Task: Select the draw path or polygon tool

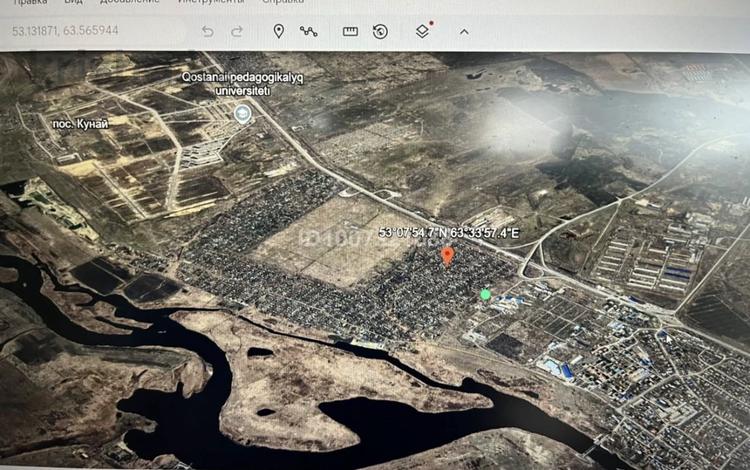Action: pyautogui.click(x=309, y=32)
